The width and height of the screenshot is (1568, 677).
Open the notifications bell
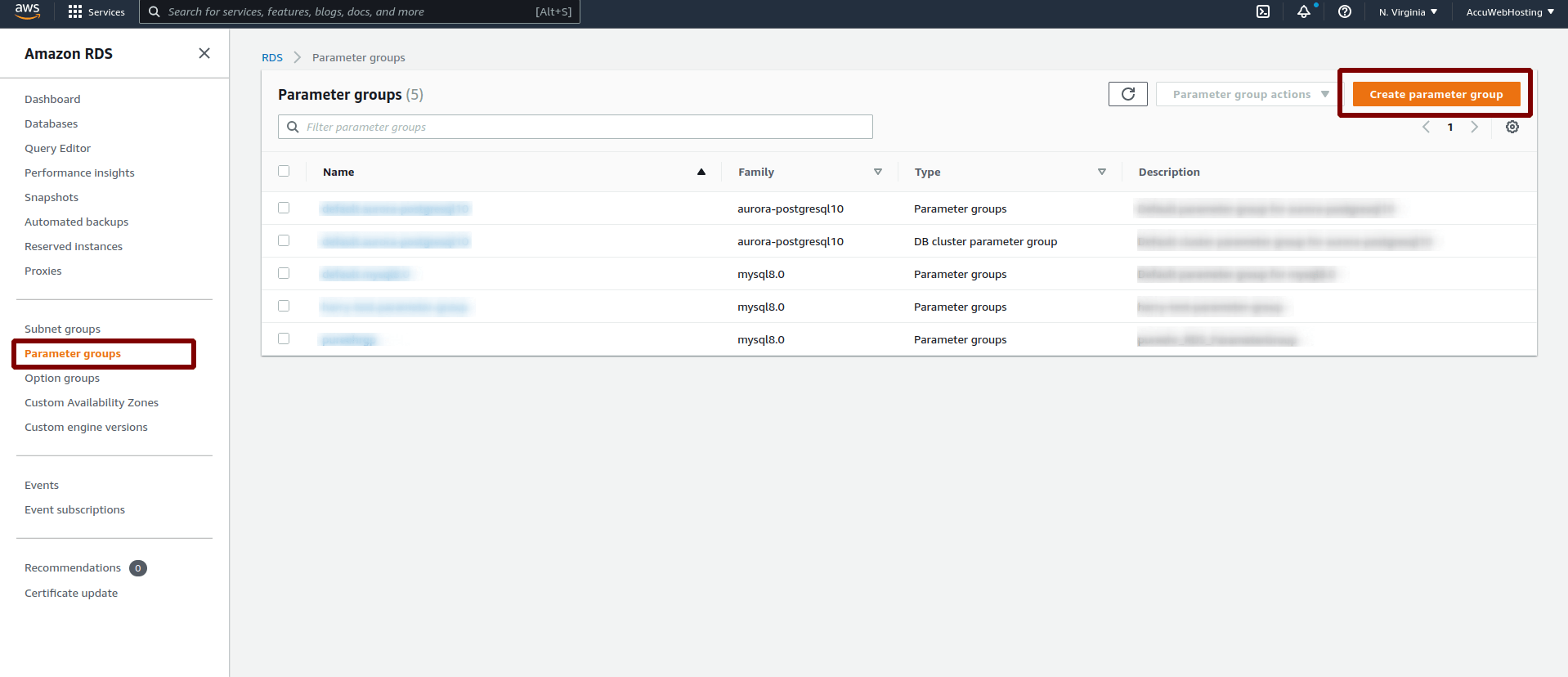1304,12
